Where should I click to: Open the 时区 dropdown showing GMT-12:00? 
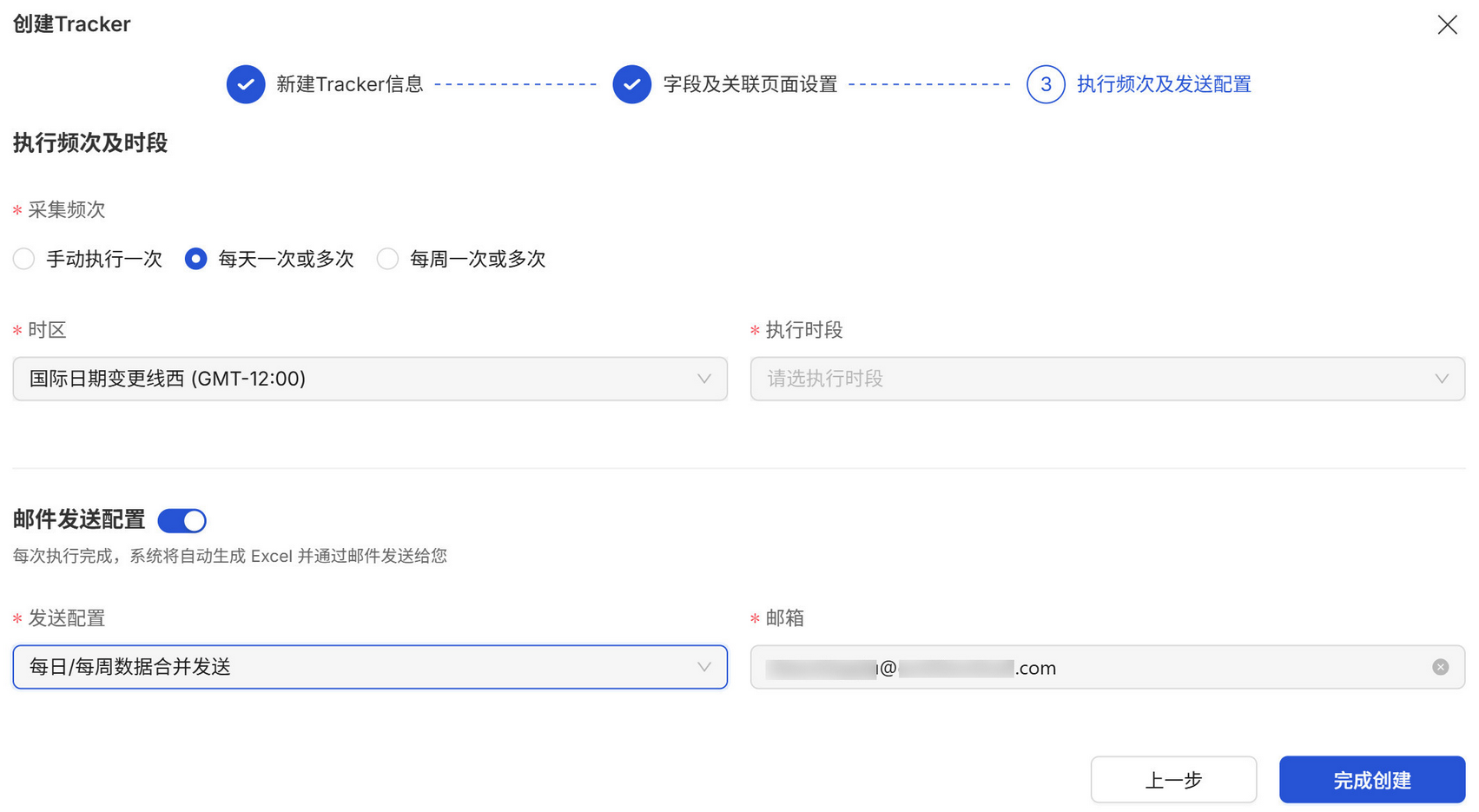pos(347,379)
